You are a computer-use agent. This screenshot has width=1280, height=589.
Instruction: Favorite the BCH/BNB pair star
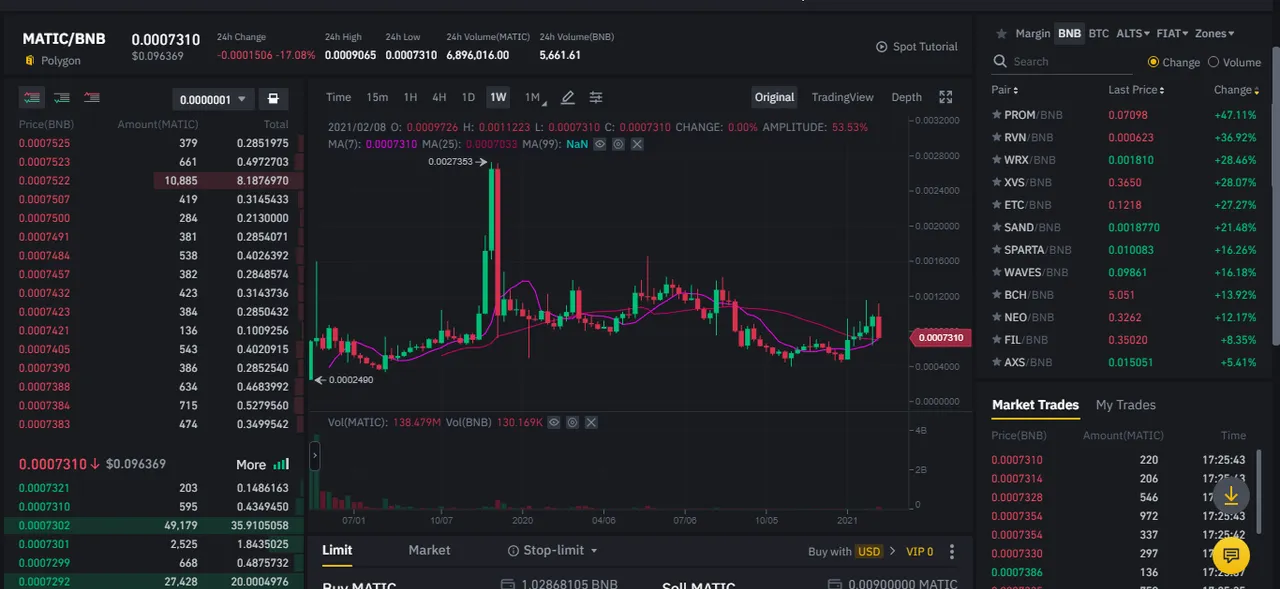tap(996, 295)
